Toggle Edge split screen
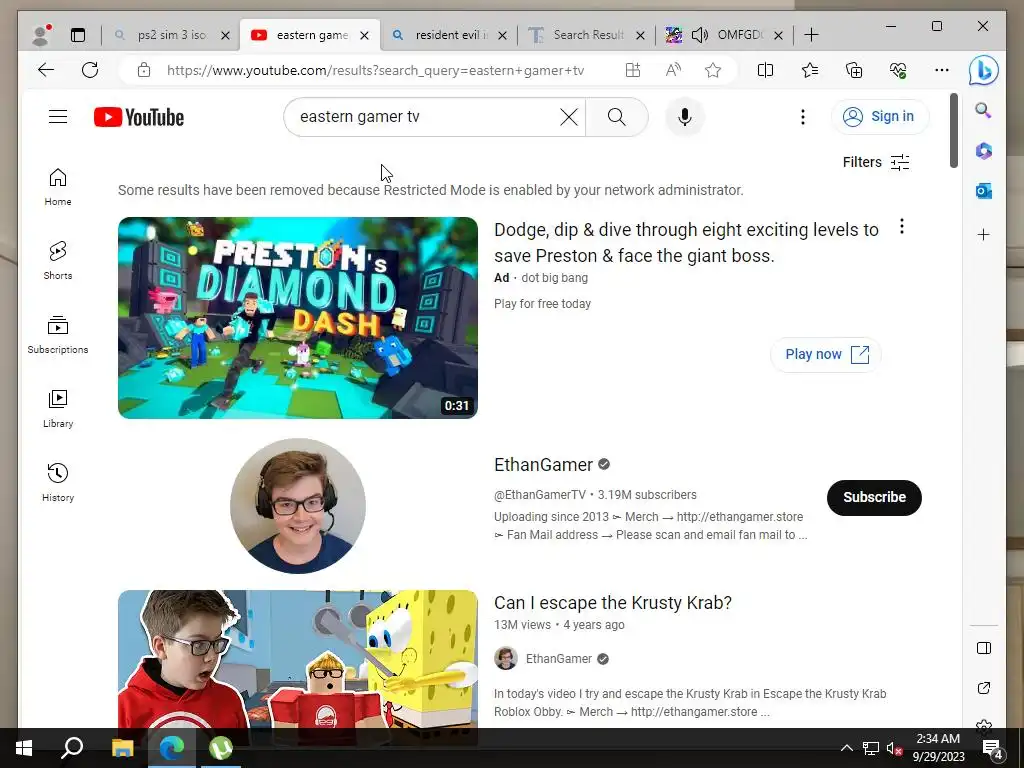 [x=765, y=71]
